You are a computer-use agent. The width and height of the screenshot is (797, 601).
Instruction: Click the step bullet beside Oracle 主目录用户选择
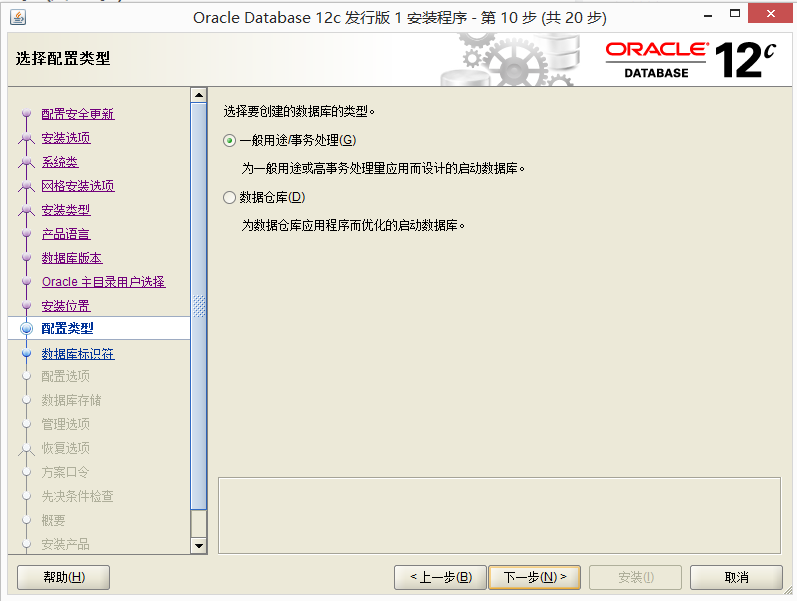point(26,281)
